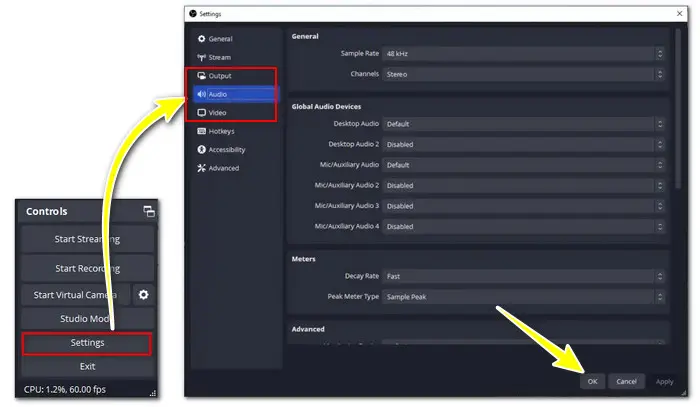Open Settings from Controls panel
The image size is (700, 407).
pyautogui.click(x=88, y=343)
